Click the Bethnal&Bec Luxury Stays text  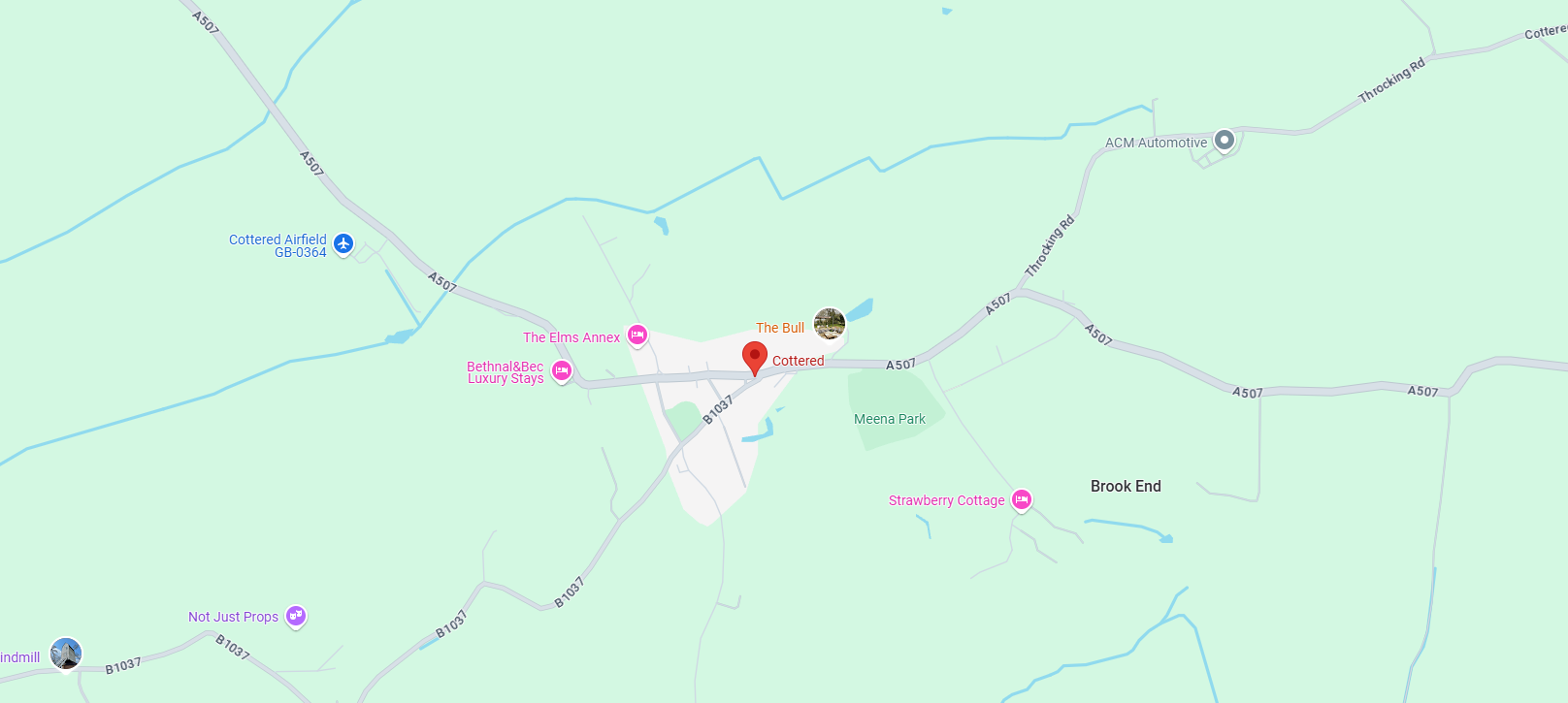[x=506, y=372]
